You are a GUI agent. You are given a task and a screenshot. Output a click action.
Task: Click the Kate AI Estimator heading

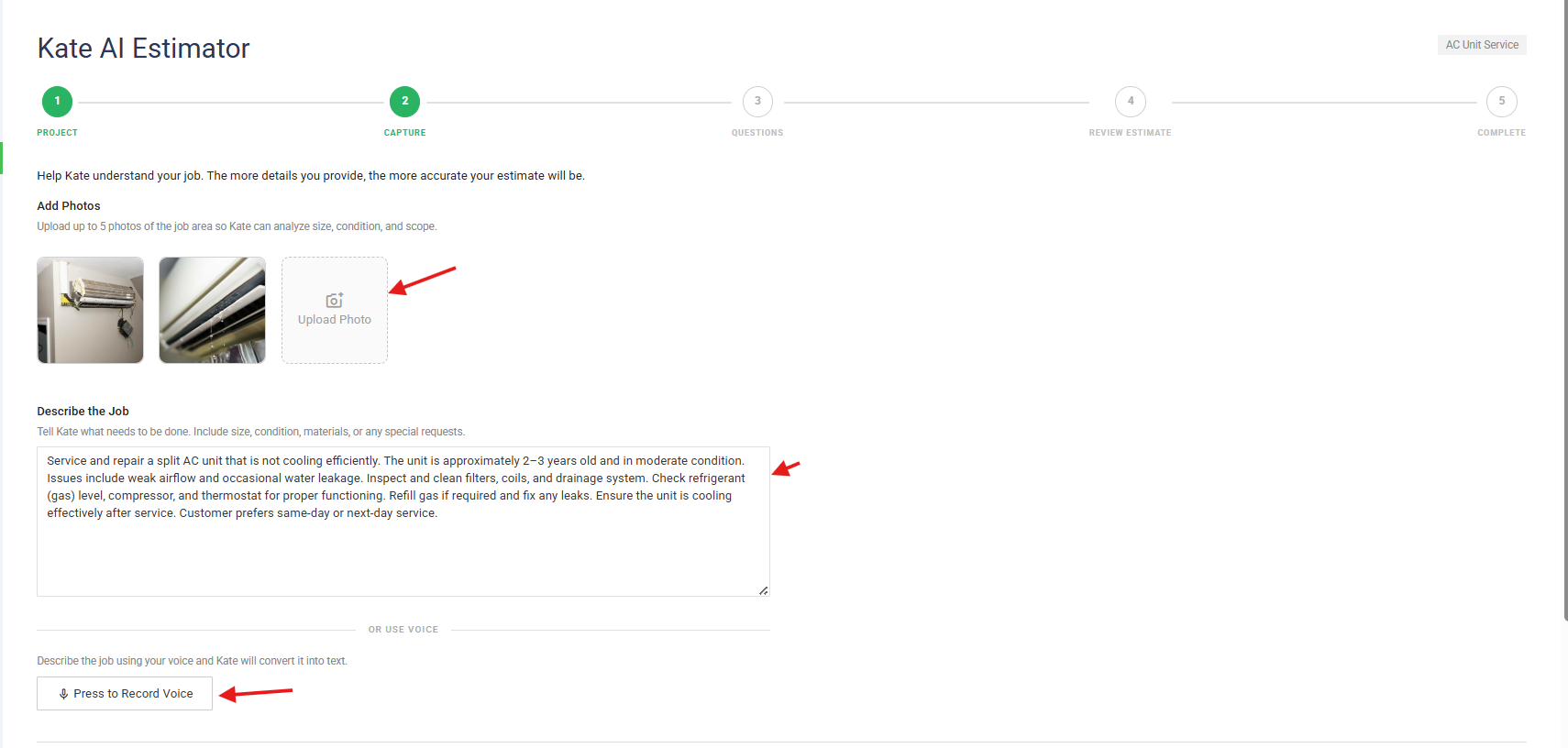pos(143,49)
